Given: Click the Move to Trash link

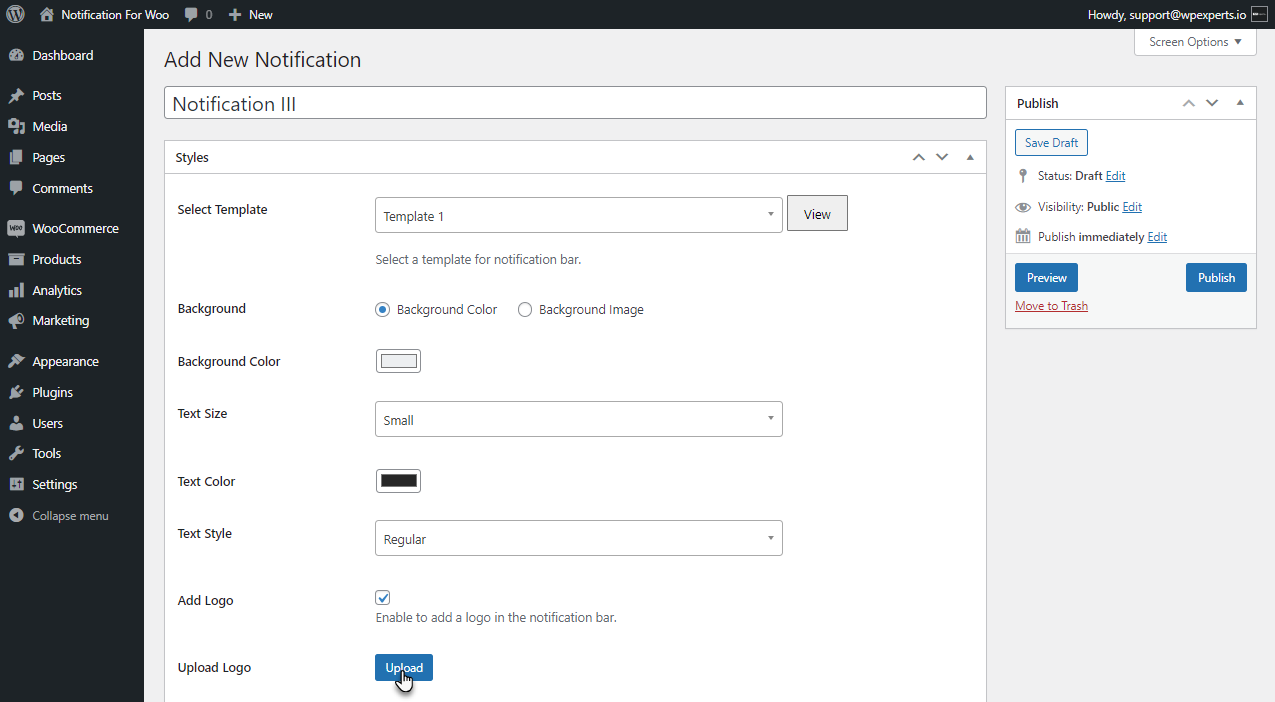Looking at the screenshot, I should pos(1051,306).
